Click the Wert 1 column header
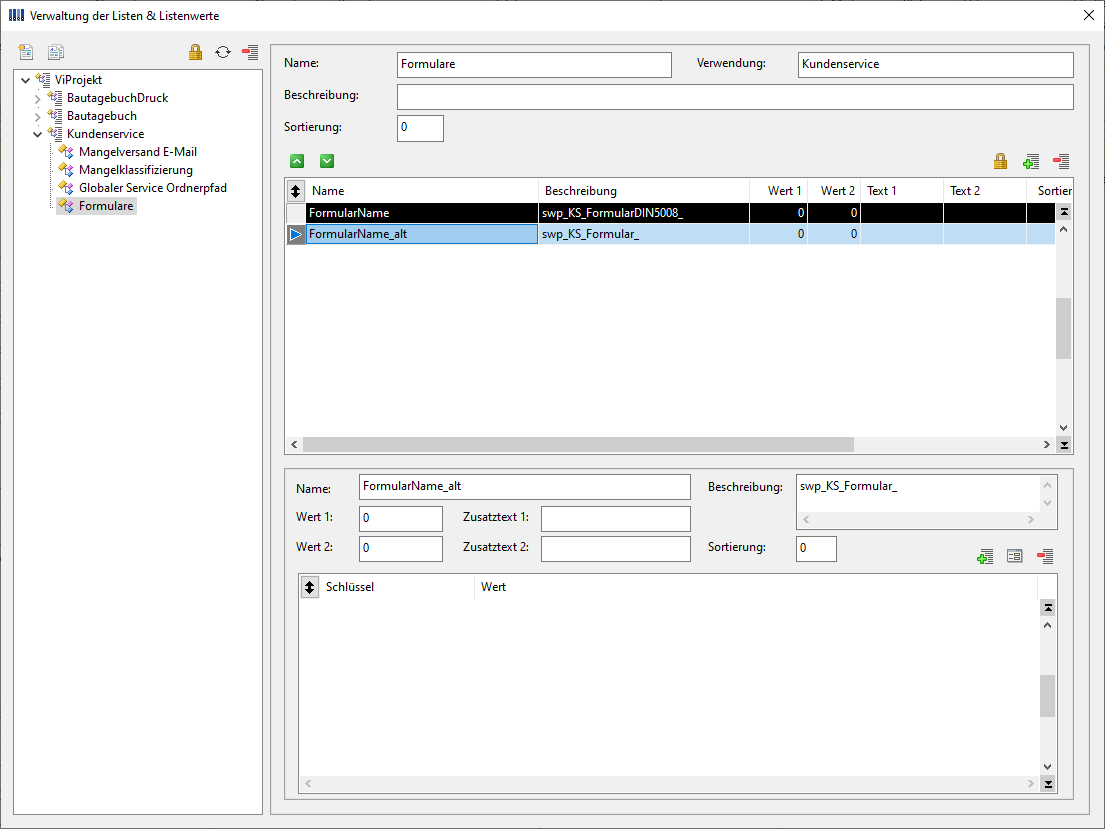 [778, 190]
